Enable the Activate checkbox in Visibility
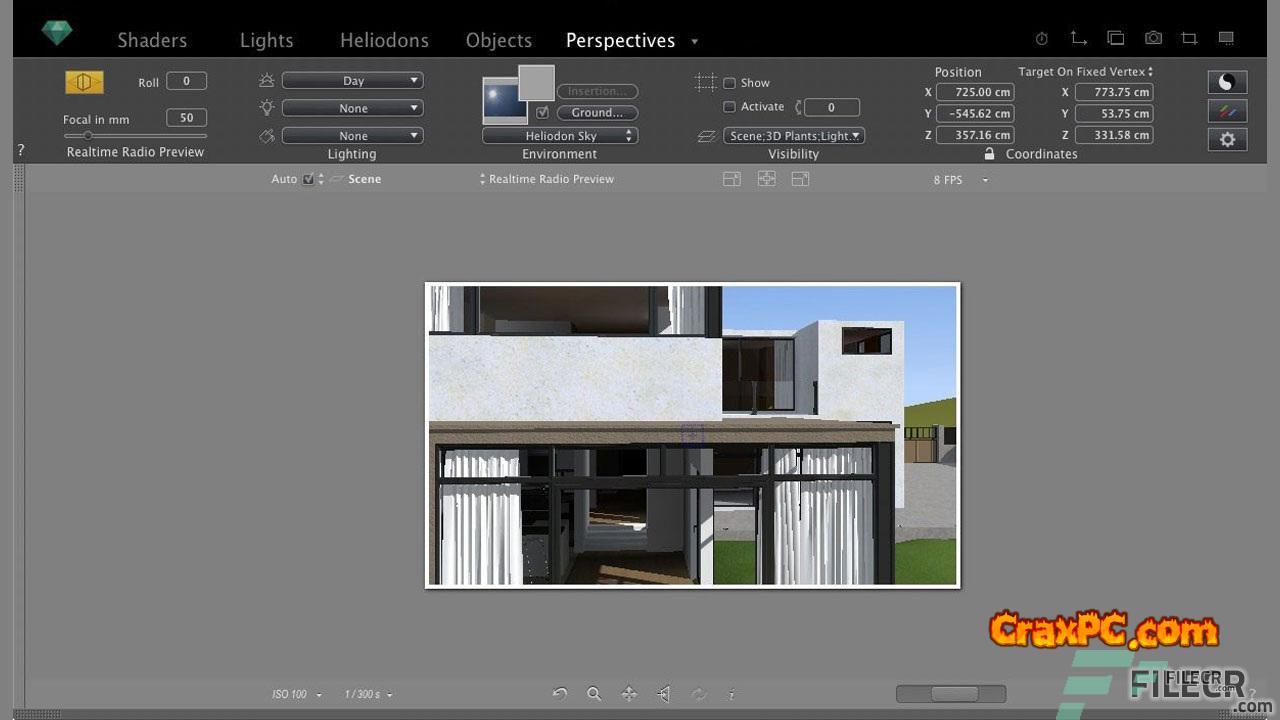Screen dimensions: 1280x720 point(729,107)
